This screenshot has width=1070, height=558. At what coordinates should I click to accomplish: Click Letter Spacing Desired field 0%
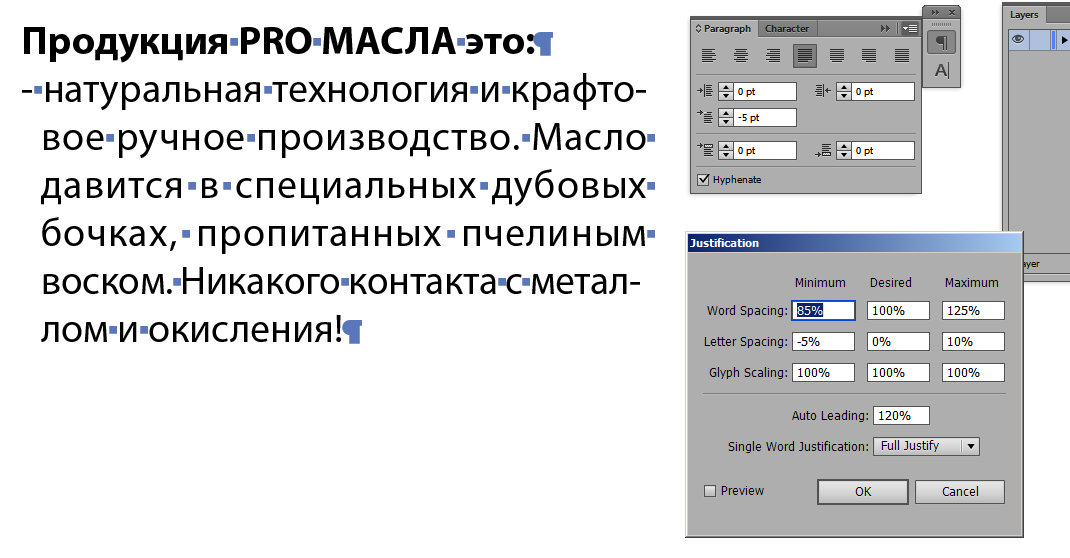tap(898, 341)
